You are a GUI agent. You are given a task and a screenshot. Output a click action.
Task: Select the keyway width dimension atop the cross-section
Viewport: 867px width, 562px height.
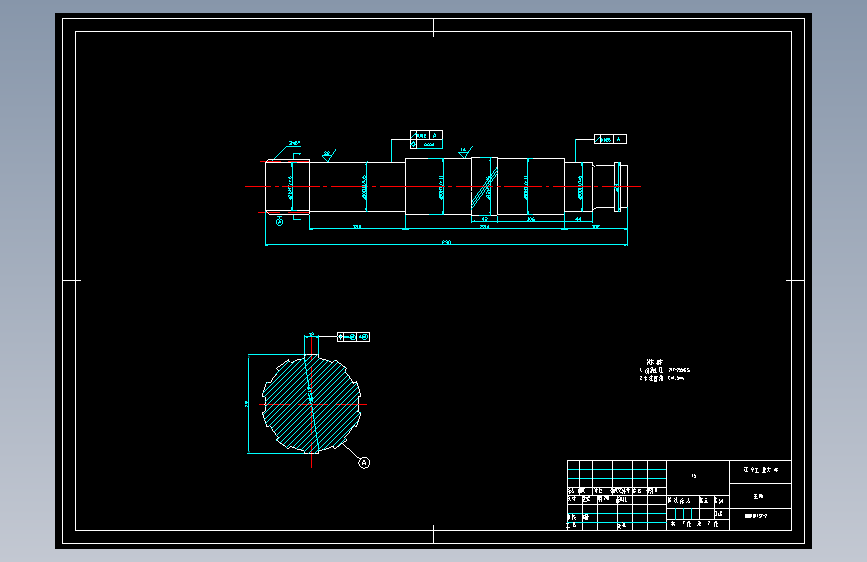click(x=311, y=335)
